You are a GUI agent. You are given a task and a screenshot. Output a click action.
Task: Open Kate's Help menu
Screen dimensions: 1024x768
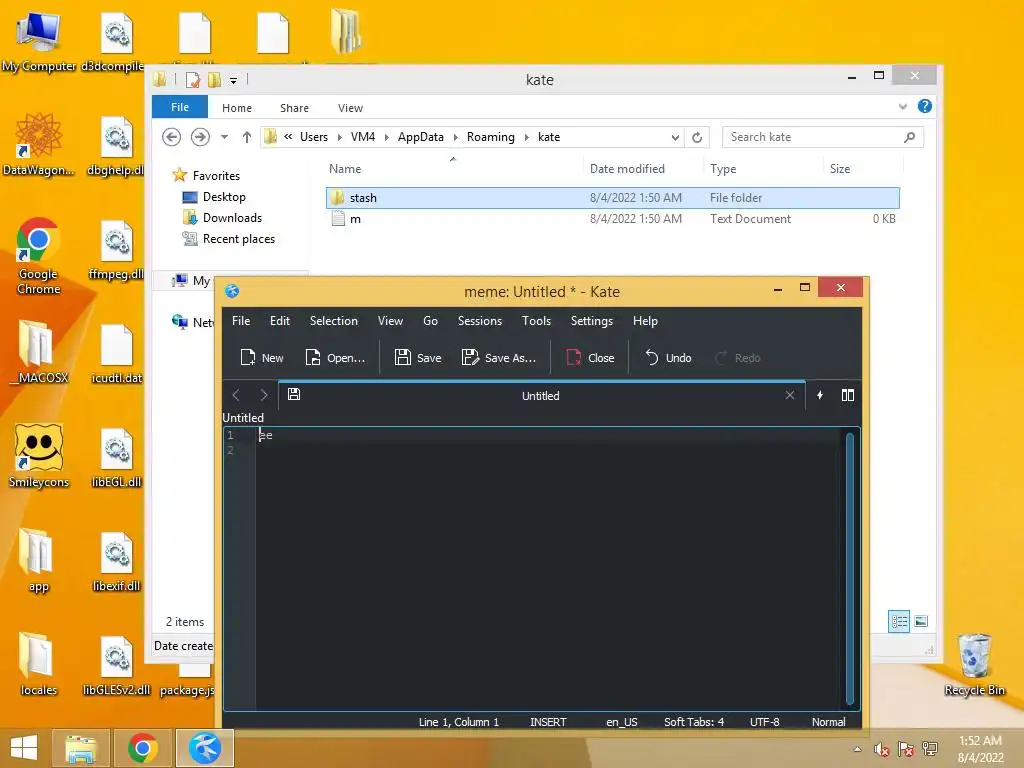645,321
